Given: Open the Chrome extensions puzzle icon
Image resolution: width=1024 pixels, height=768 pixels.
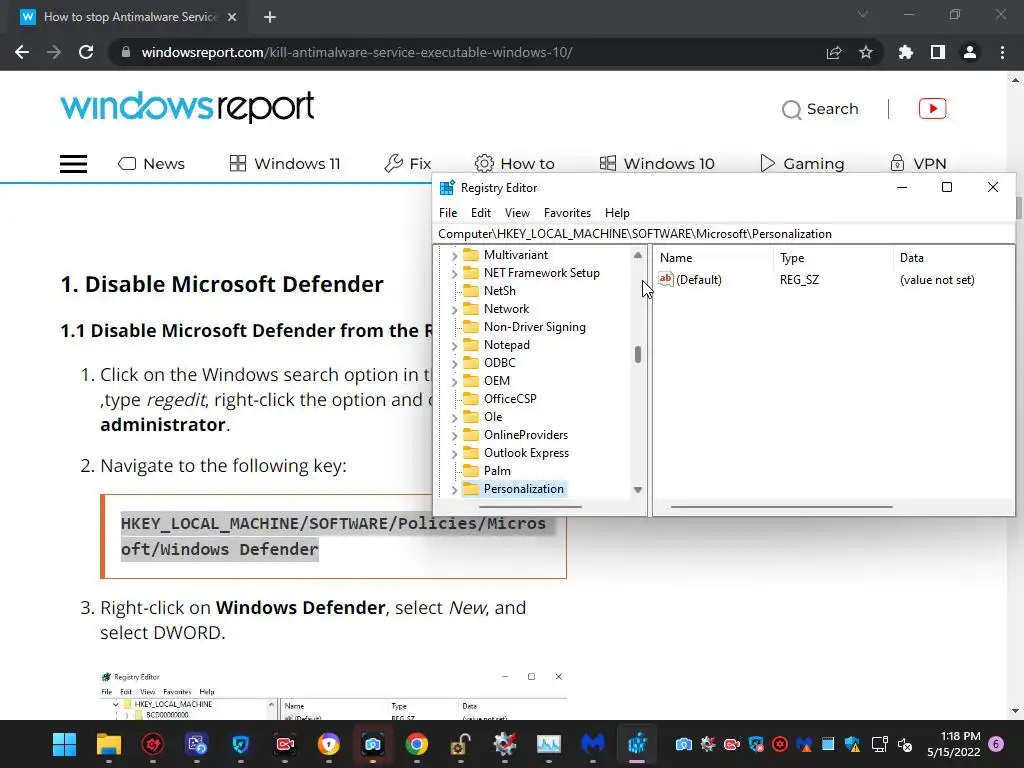Looking at the screenshot, I should point(906,52).
